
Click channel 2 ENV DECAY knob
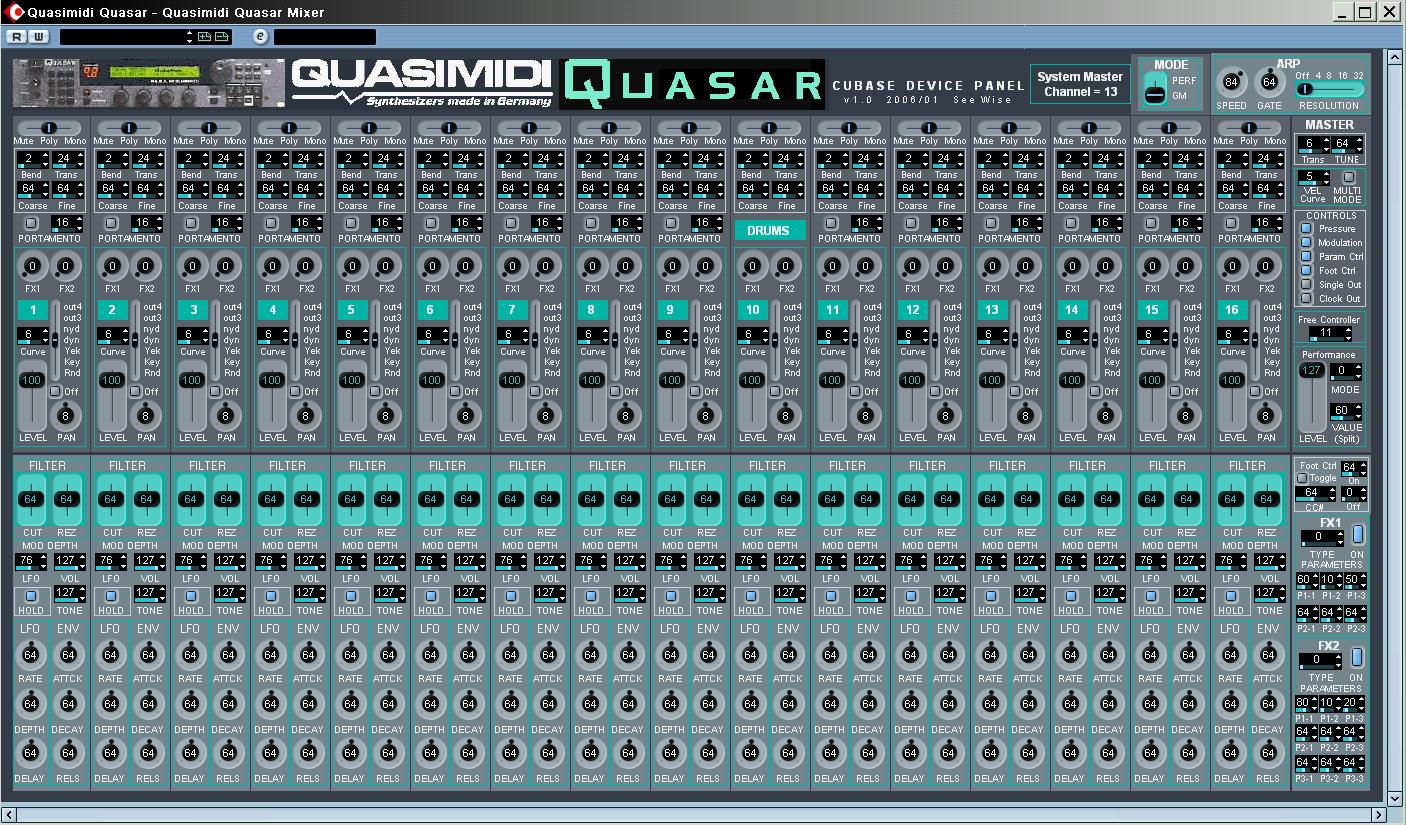[148, 704]
